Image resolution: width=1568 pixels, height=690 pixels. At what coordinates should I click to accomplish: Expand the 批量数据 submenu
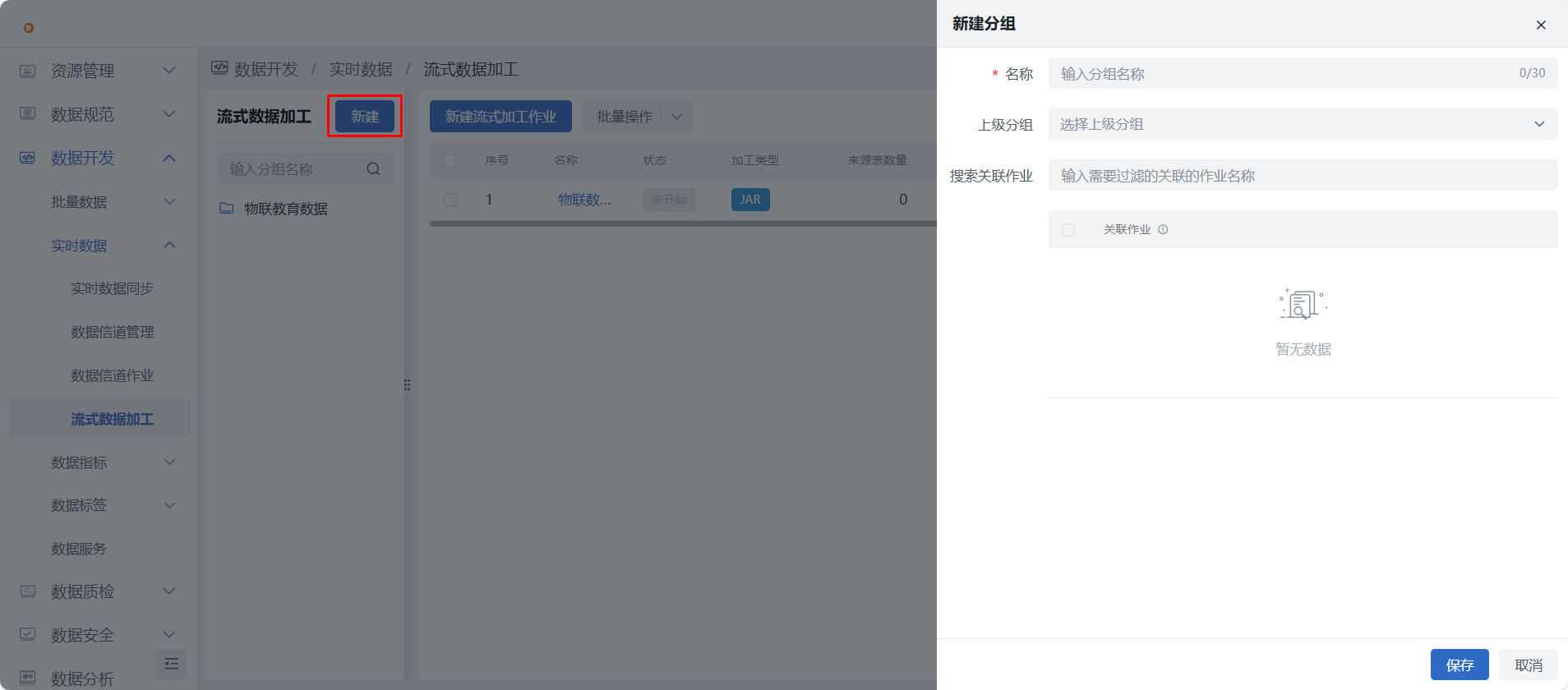point(99,201)
